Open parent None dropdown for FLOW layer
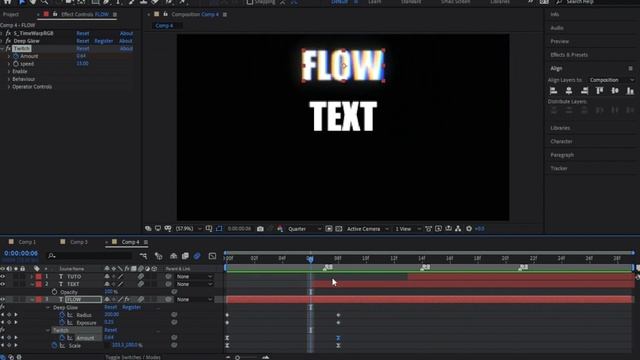The width and height of the screenshot is (640, 360). (195, 300)
